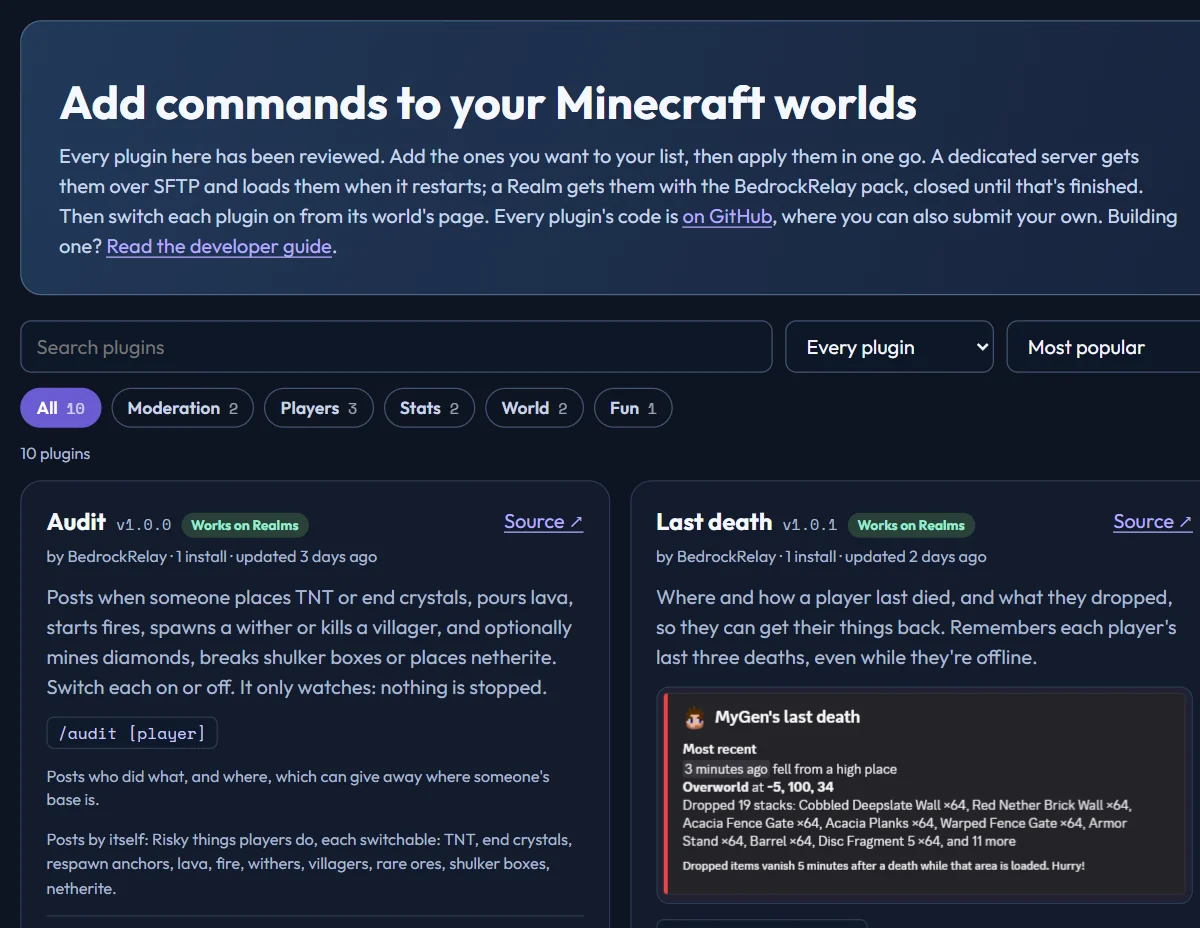Screen dimensions: 1200x928
Task: Select the World filter pill
Action: 534,408
